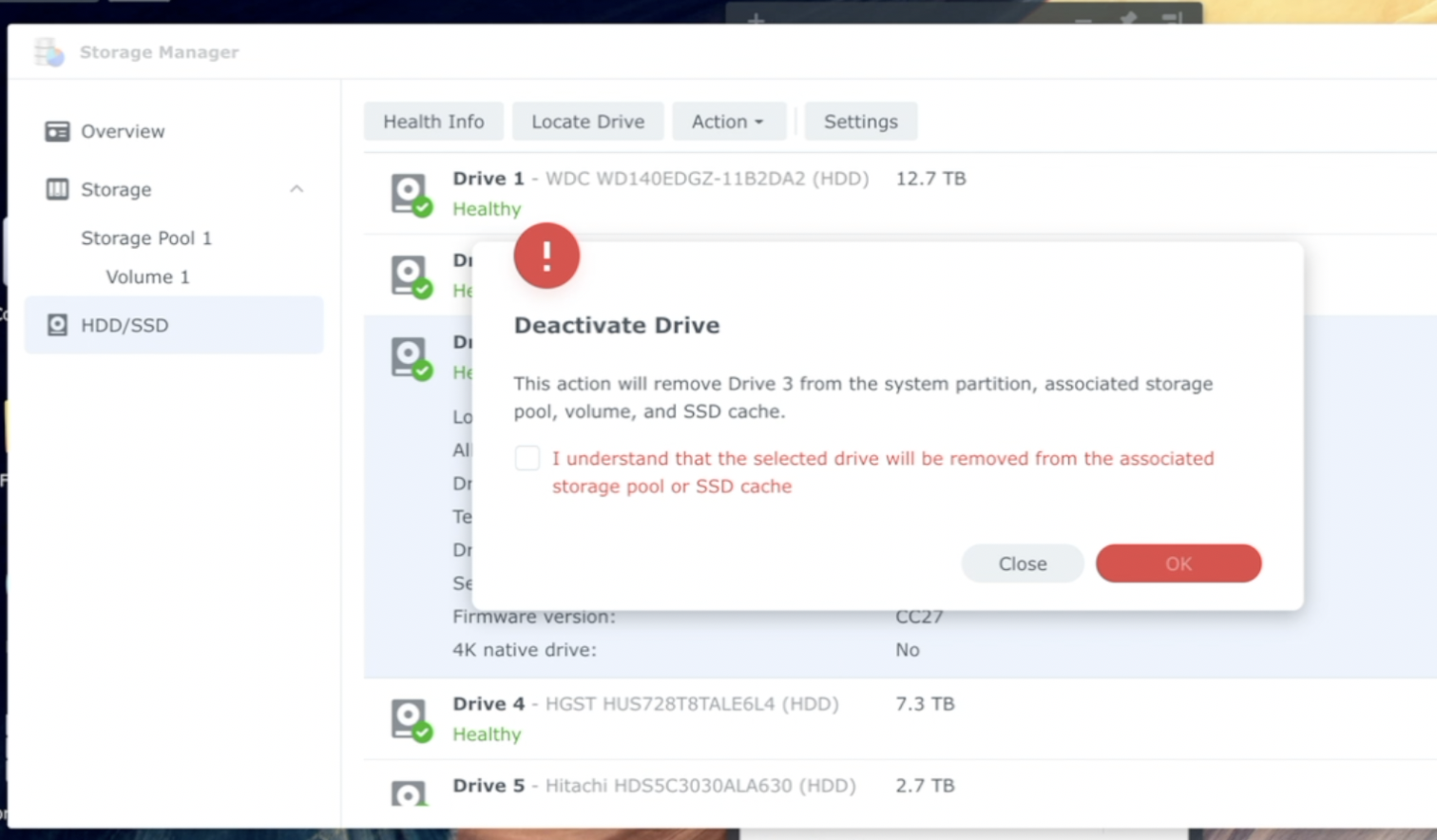Click the Storage section icon
The height and width of the screenshot is (840, 1437).
tap(57, 189)
